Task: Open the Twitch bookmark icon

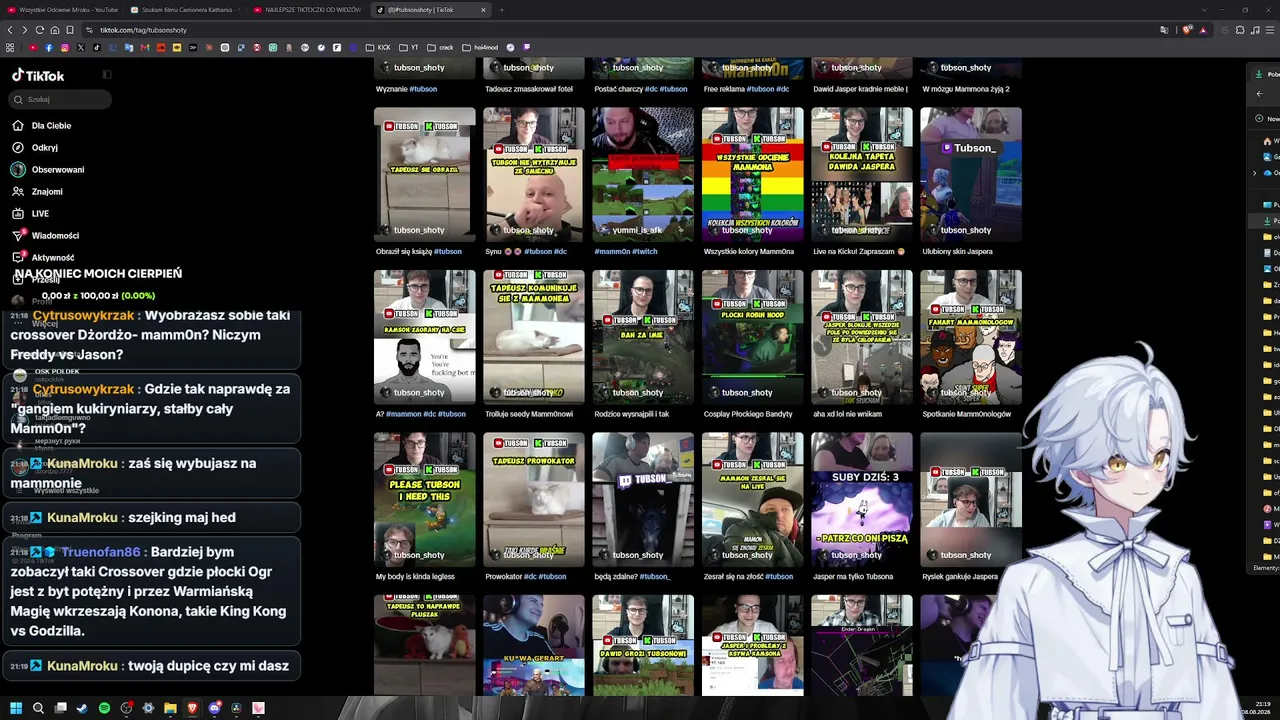Action: coord(527,47)
